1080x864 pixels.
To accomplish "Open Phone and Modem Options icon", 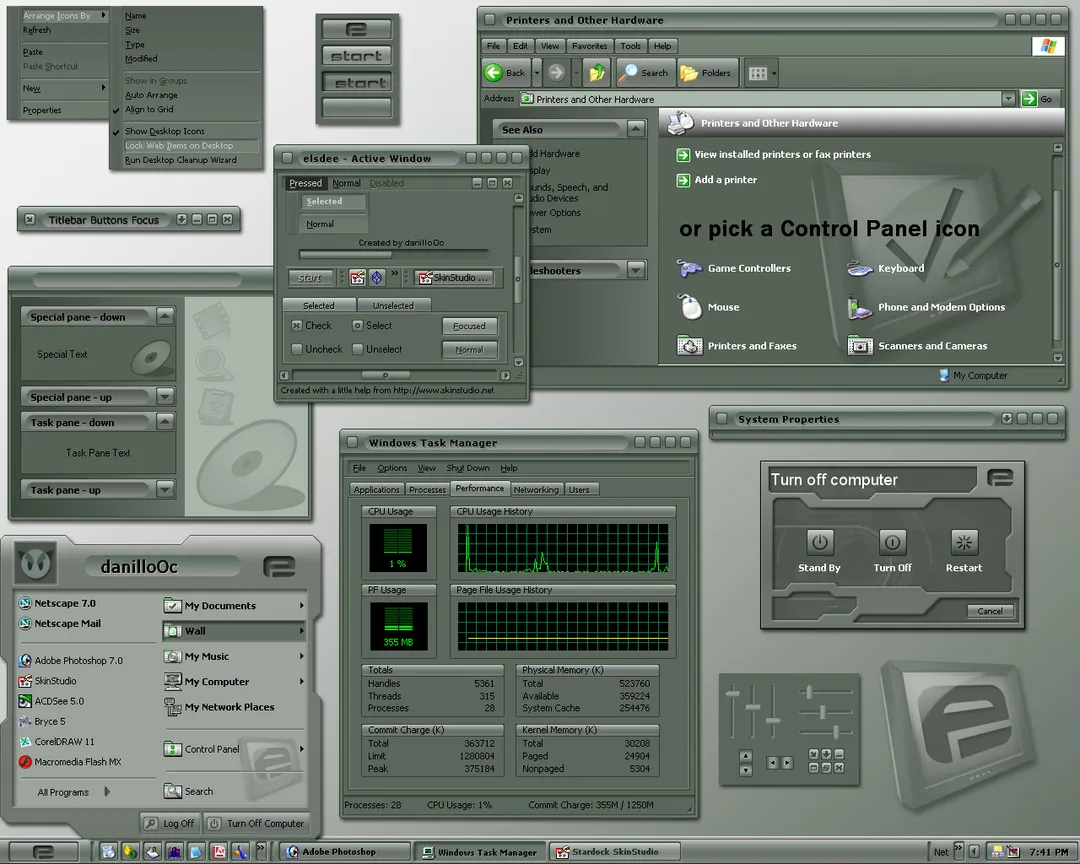I will pyautogui.click(x=860, y=307).
